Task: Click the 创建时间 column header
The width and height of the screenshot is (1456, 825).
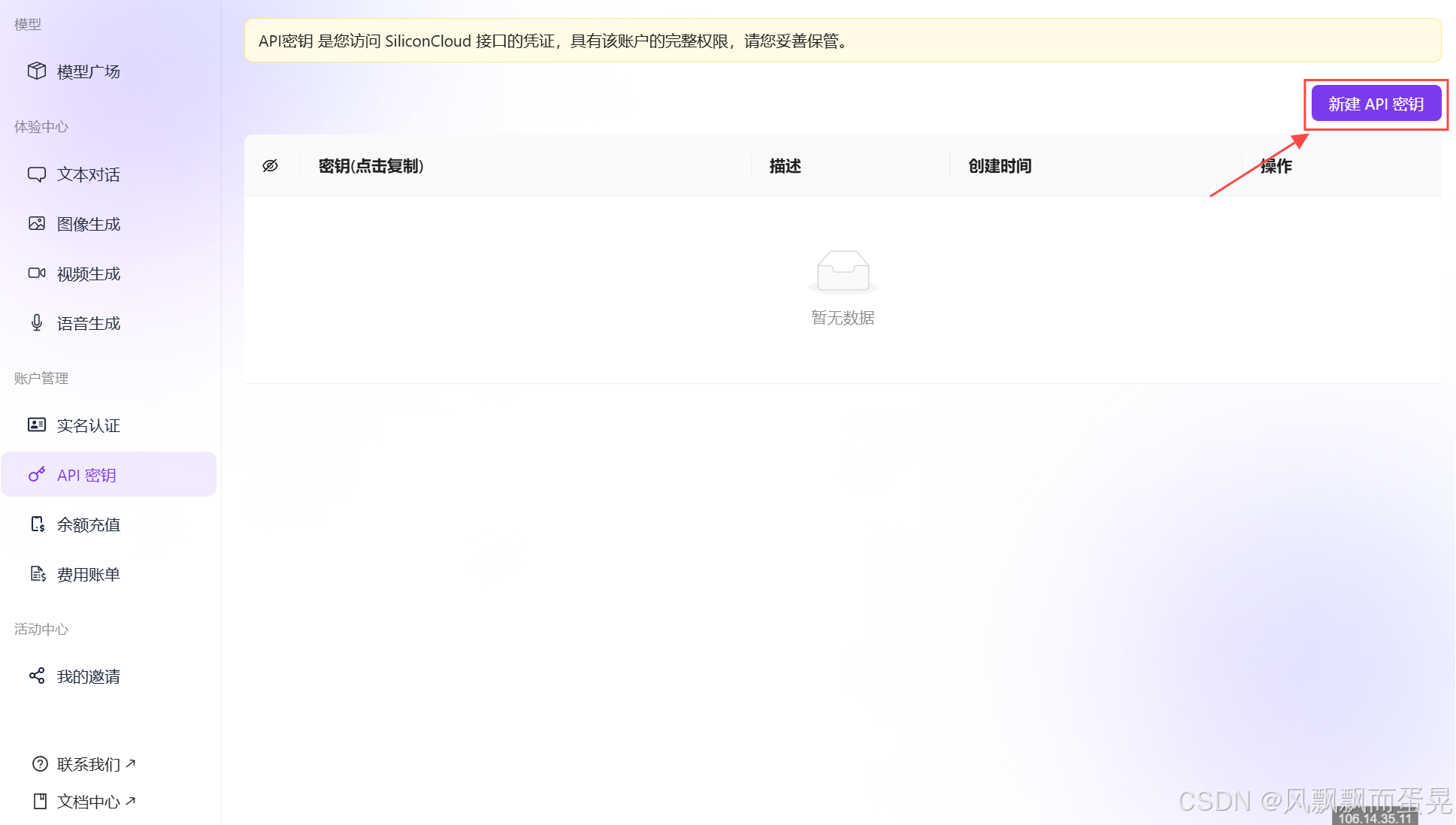Action: [1000, 166]
